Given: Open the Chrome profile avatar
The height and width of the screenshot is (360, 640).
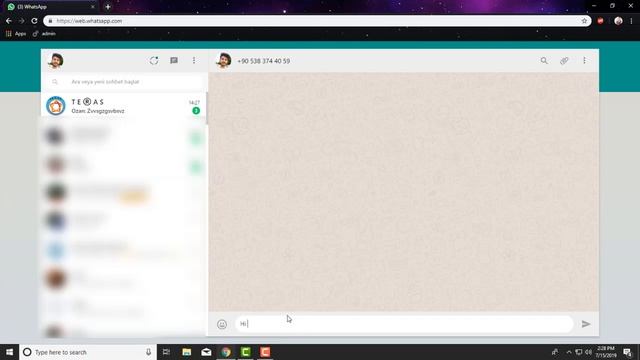Looking at the screenshot, I should [618, 21].
